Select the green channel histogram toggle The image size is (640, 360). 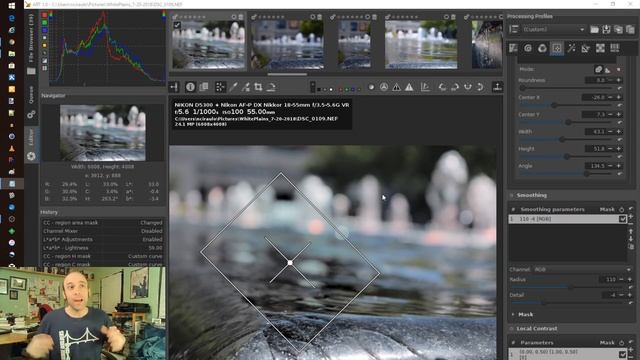44,22
